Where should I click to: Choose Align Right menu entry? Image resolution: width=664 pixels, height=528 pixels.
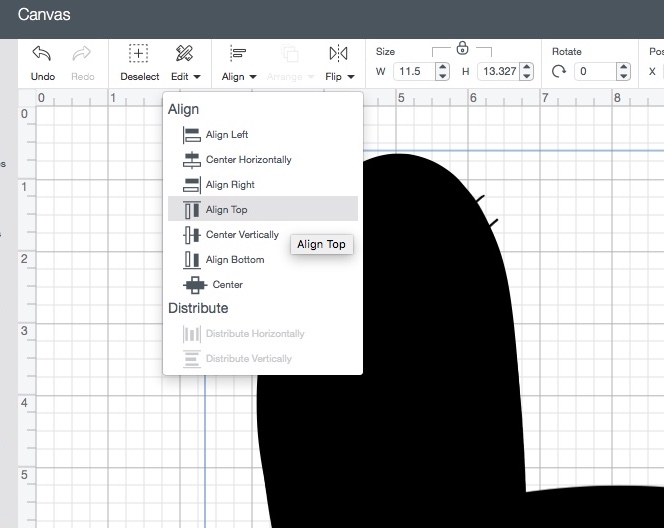263,185
